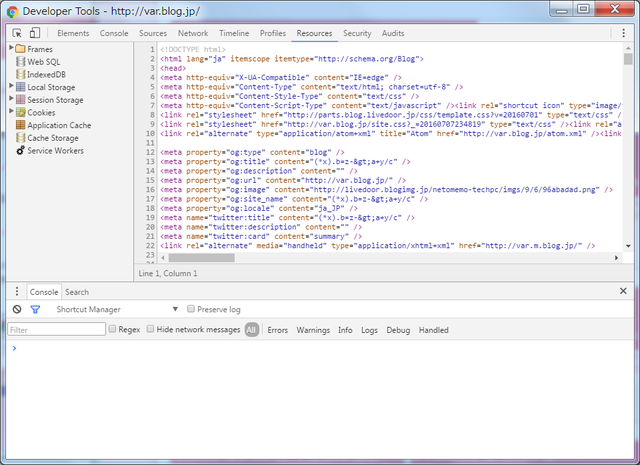640x465 pixels.
Task: Expand the Frames tree node
Action: [x=11, y=48]
